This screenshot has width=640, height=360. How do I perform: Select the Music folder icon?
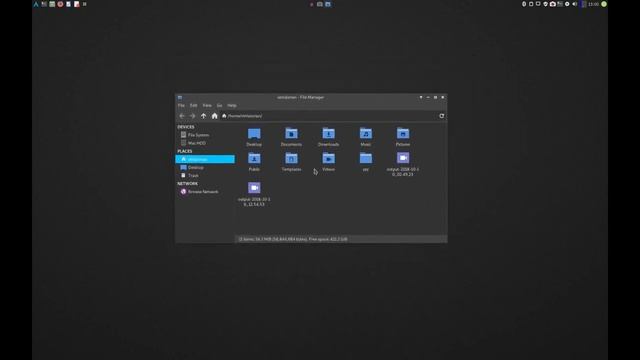tap(366, 134)
